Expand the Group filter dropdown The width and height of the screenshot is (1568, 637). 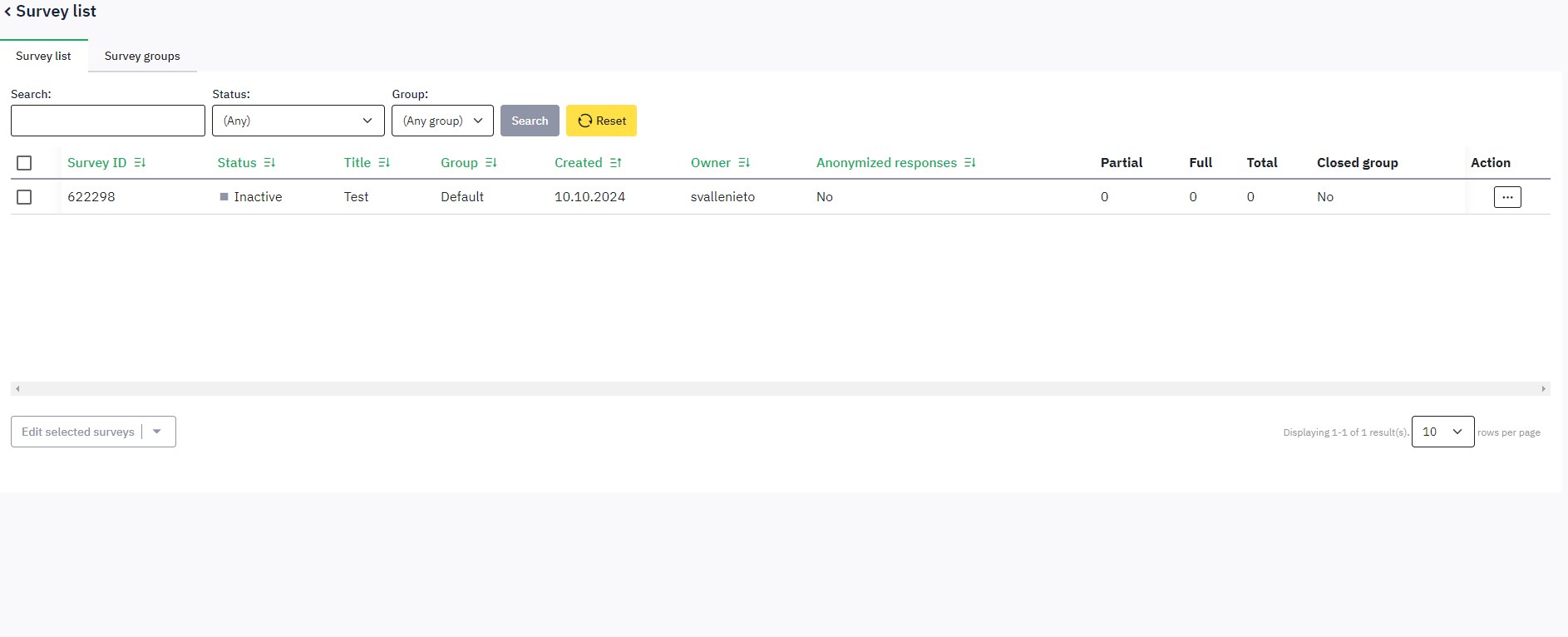(442, 121)
